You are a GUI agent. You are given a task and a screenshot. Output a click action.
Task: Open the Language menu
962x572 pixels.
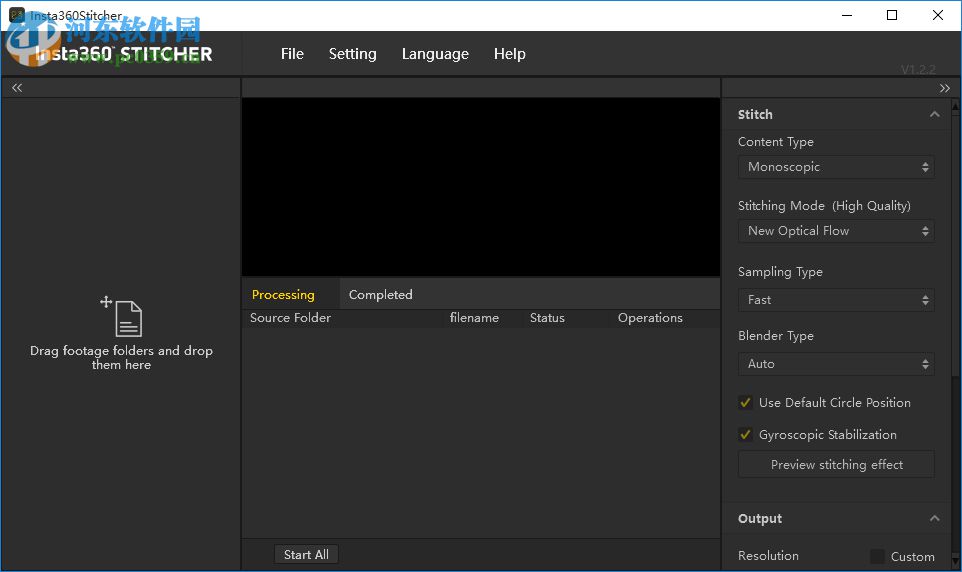[x=435, y=54]
